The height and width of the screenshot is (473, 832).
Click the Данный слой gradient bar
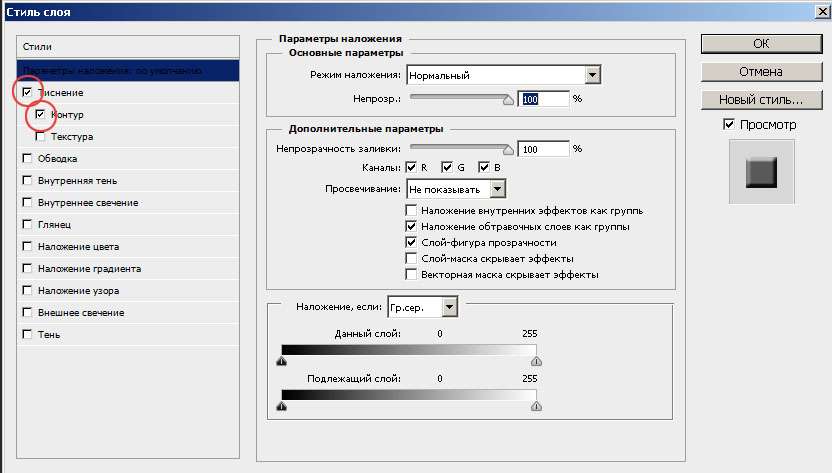409,350
